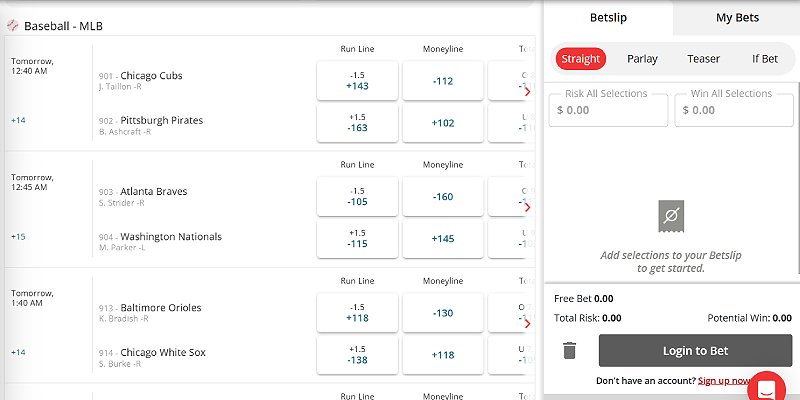The image size is (800, 400).
Task: Pick Baltimore Orioles run line -1.5 +118
Action: click(x=357, y=313)
